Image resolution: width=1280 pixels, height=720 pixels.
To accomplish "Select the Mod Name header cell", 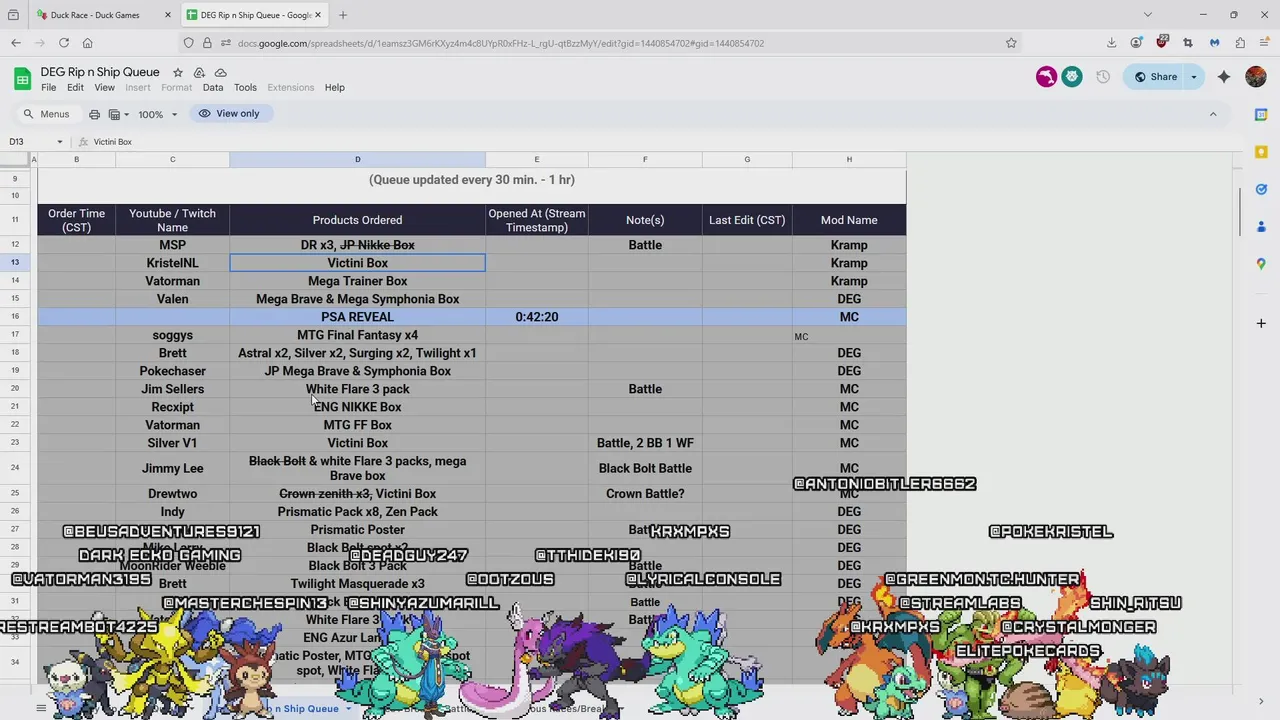I will click(x=849, y=220).
